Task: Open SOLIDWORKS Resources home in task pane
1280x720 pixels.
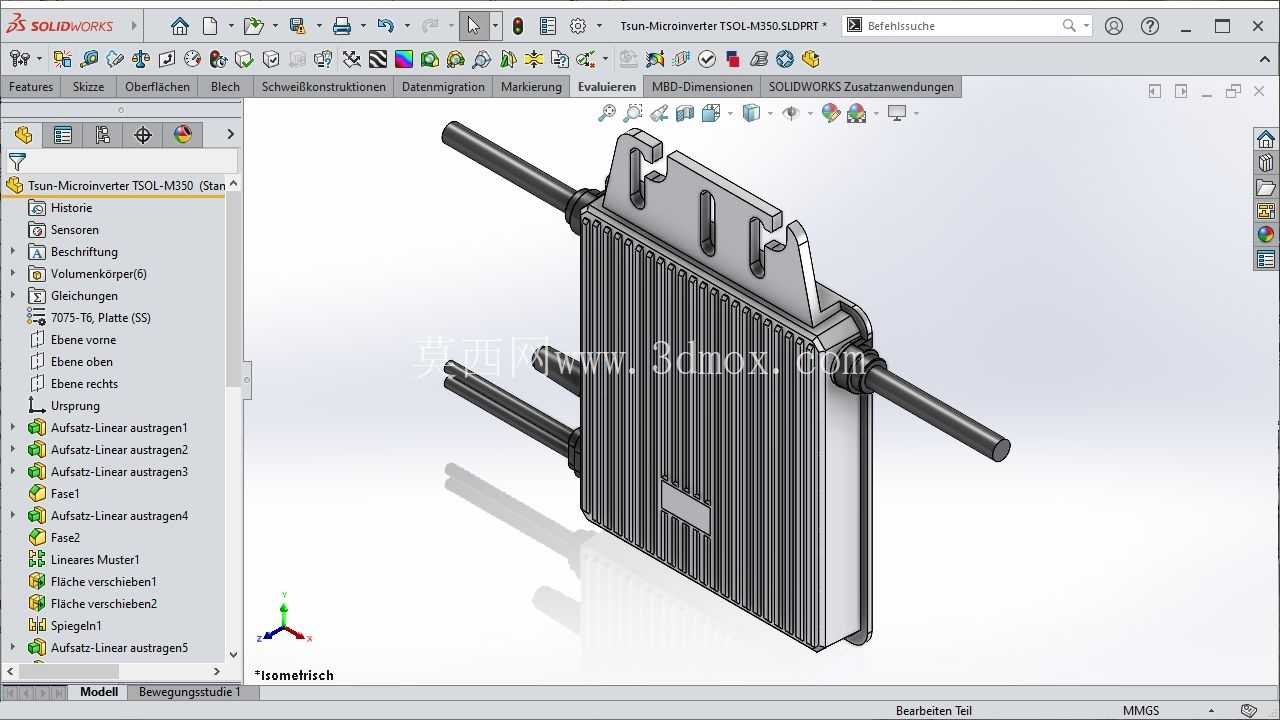Action: point(1266,139)
